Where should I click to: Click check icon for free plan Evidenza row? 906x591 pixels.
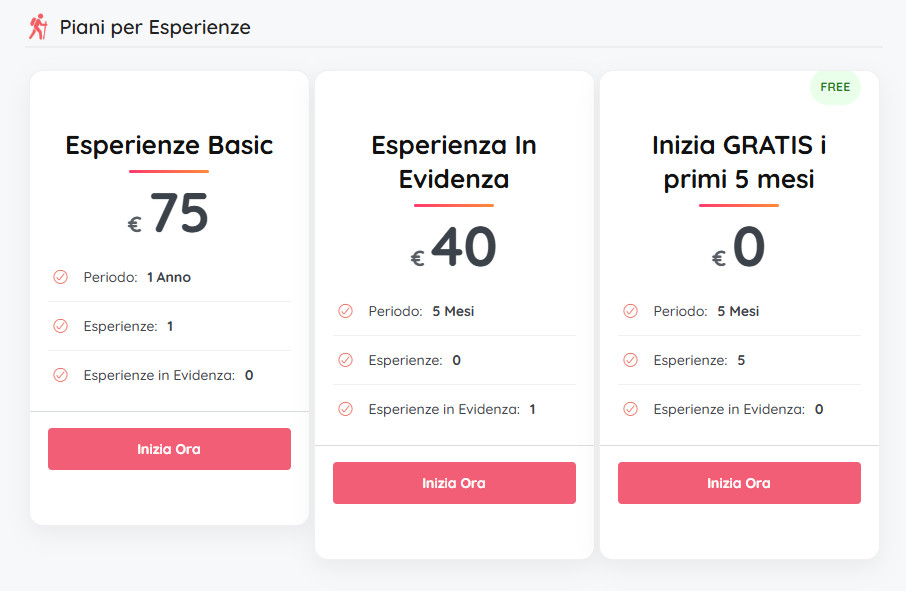pos(630,409)
